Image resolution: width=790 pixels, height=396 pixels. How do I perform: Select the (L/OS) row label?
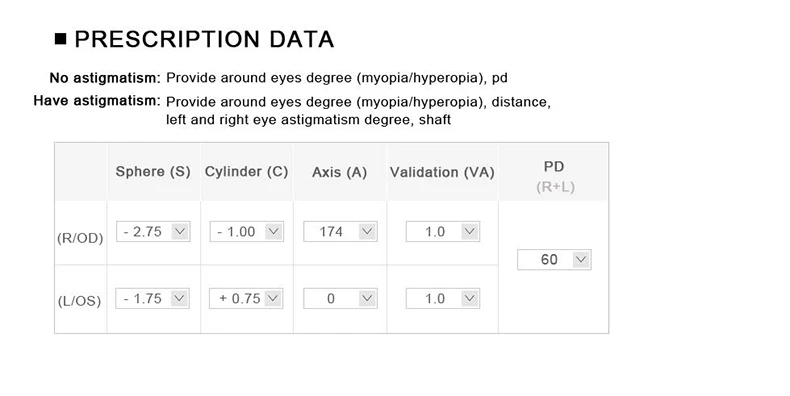click(79, 301)
